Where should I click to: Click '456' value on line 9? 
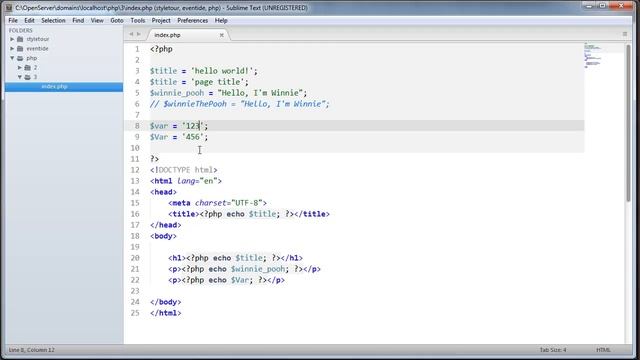pyautogui.click(x=193, y=137)
